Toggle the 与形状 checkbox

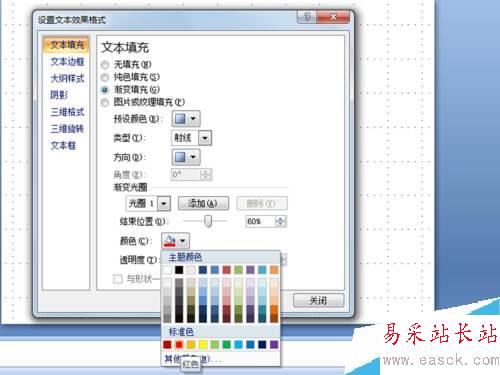[x=117, y=279]
